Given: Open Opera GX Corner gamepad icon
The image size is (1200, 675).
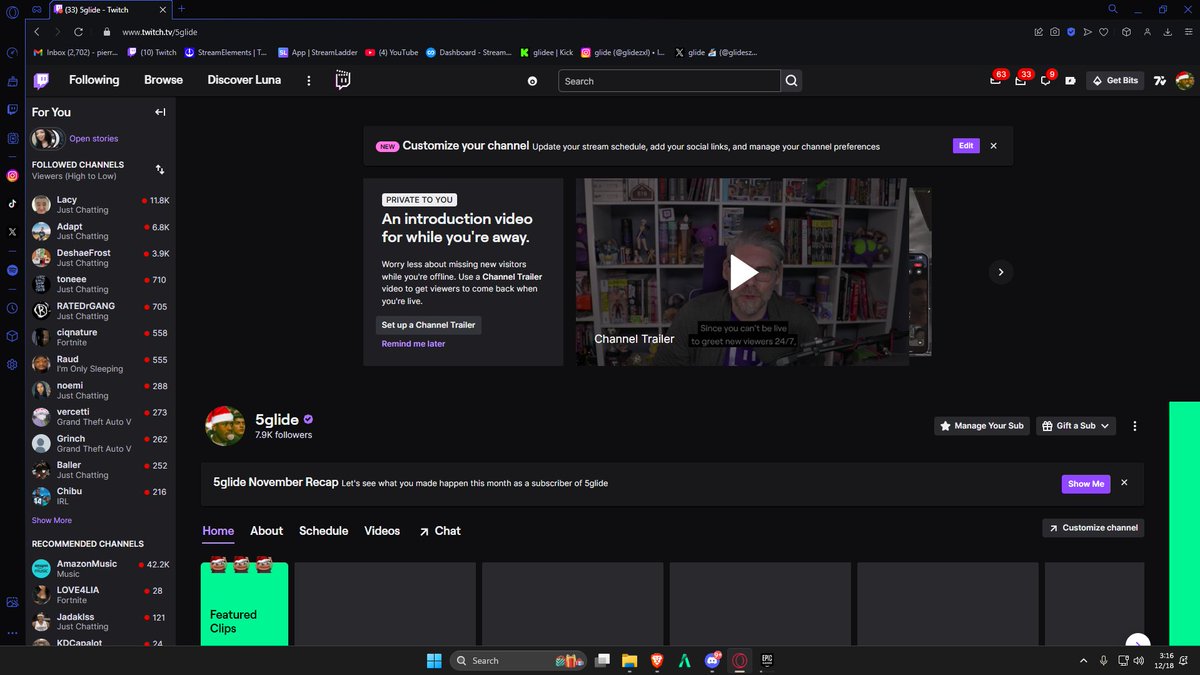Looking at the screenshot, I should [x=37, y=9].
